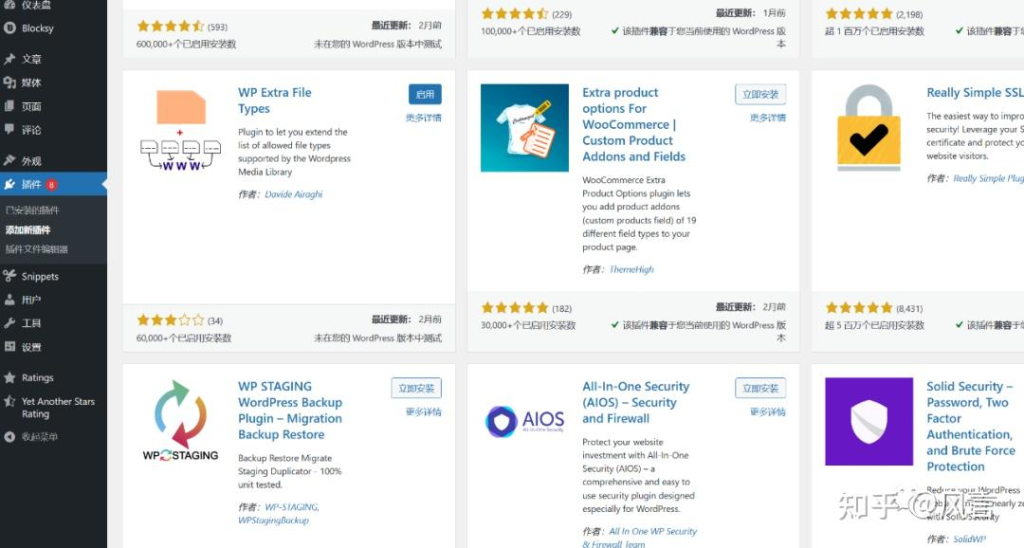This screenshot has height=548, width=1024.
Task: Click the 评论 (Comments) bubble icon
Action: [10, 130]
